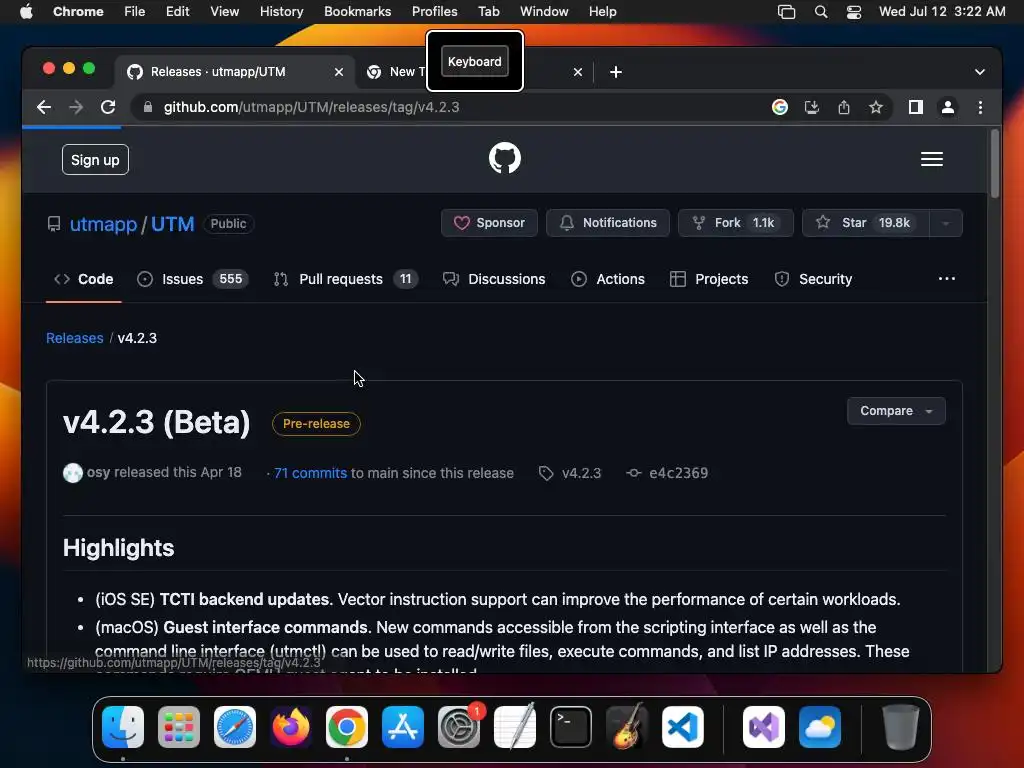Open the repository tabs overflow ellipsis
The image size is (1024, 768).
pyautogui.click(x=946, y=279)
